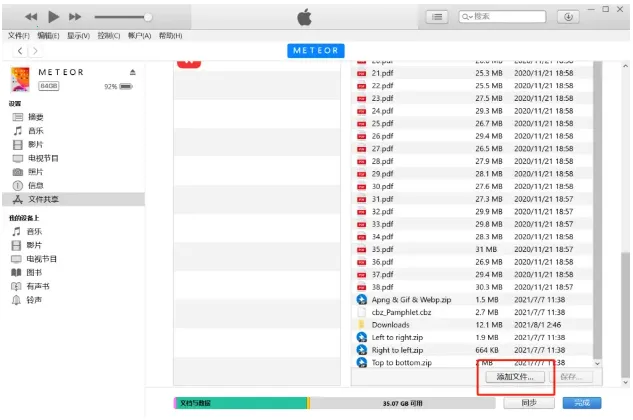
Task: Eject the METEOR device
Action: coord(132,73)
